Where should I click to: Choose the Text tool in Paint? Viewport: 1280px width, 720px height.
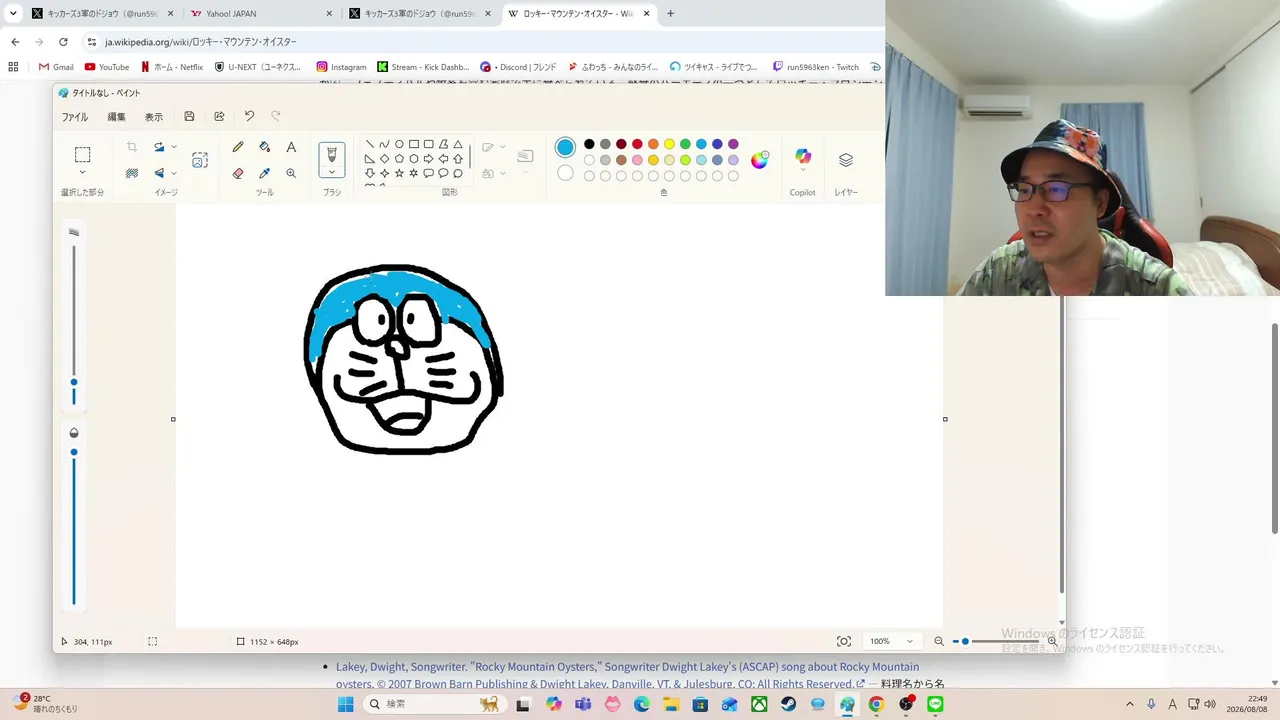click(291, 147)
